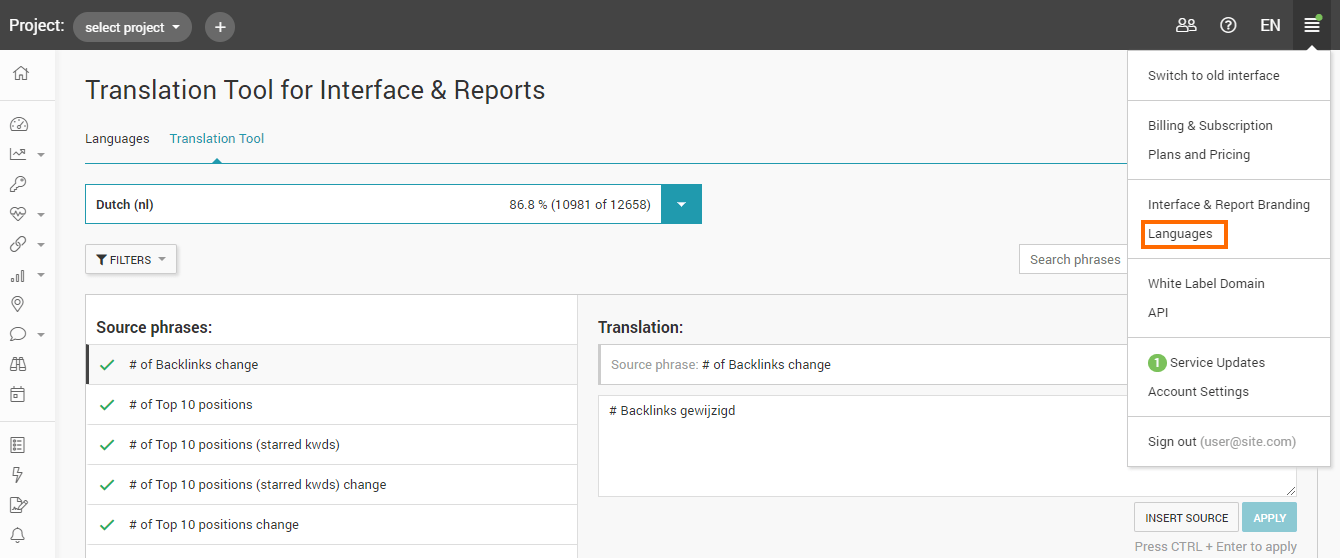Screen dimensions: 1340x558
Task: Open the dashboard speedometer icon
Action: tap(18, 125)
